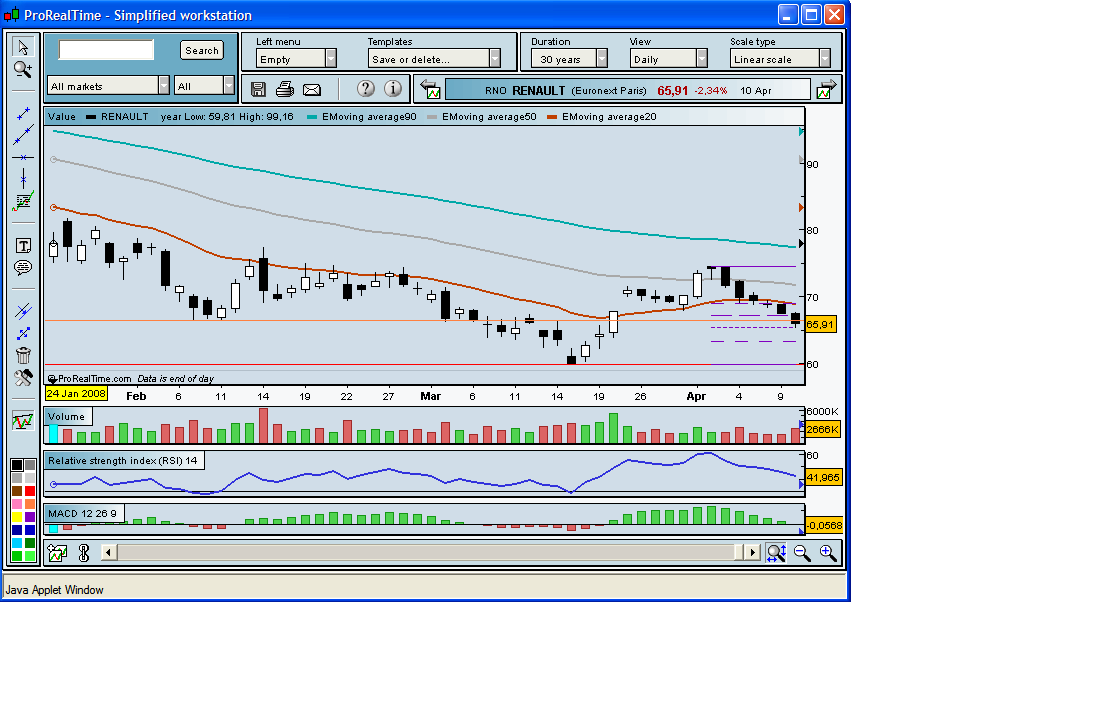Click the 41,965 RSI value tag
This screenshot has height=727, width=1114.
coord(823,478)
